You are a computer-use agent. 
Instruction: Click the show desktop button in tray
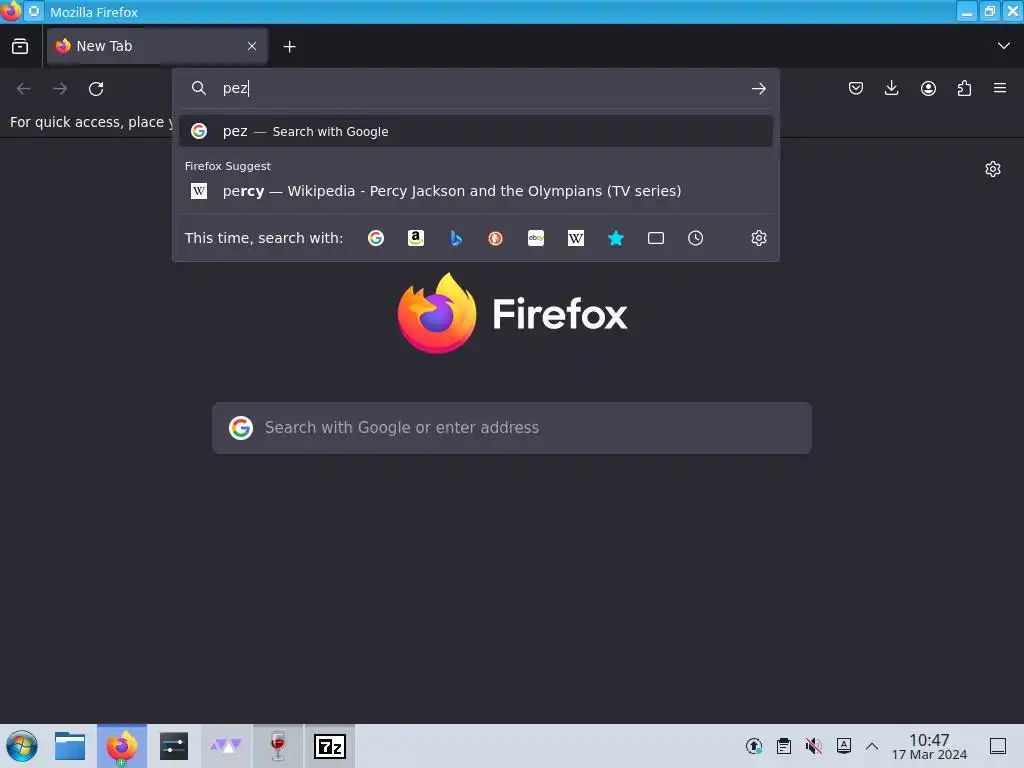(x=998, y=746)
